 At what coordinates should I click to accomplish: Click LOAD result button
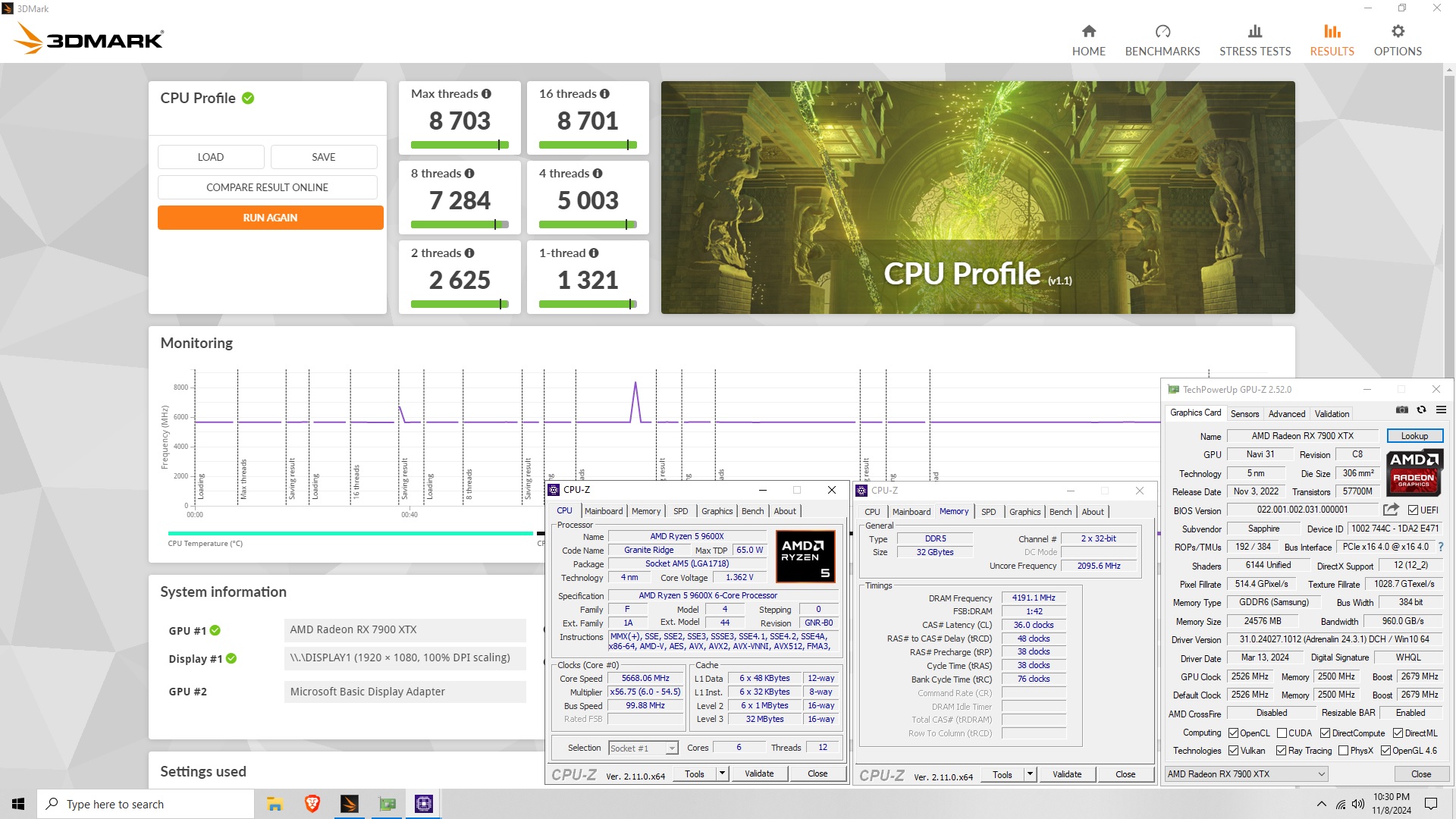[x=211, y=157]
